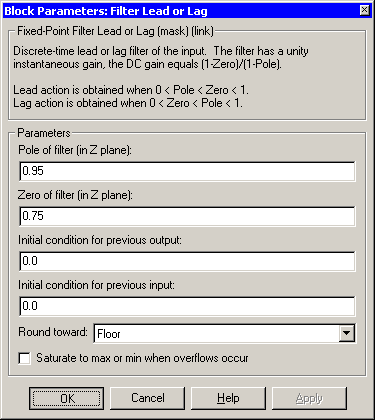Screen dimensions: 375x420
Task: Select the previous output initial condition field
Action: [187, 261]
